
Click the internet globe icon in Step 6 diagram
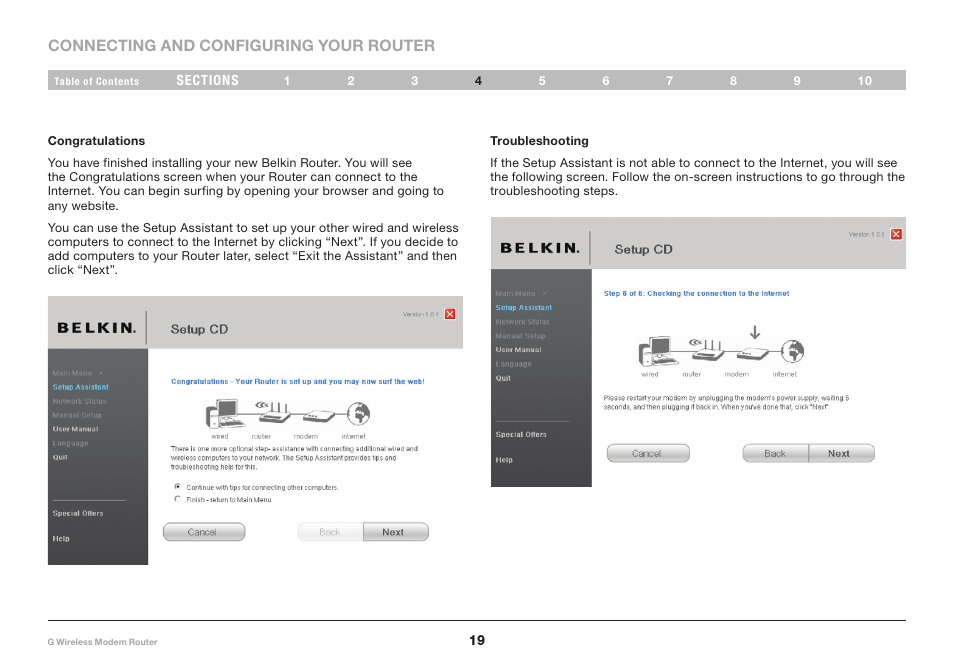[x=793, y=351]
